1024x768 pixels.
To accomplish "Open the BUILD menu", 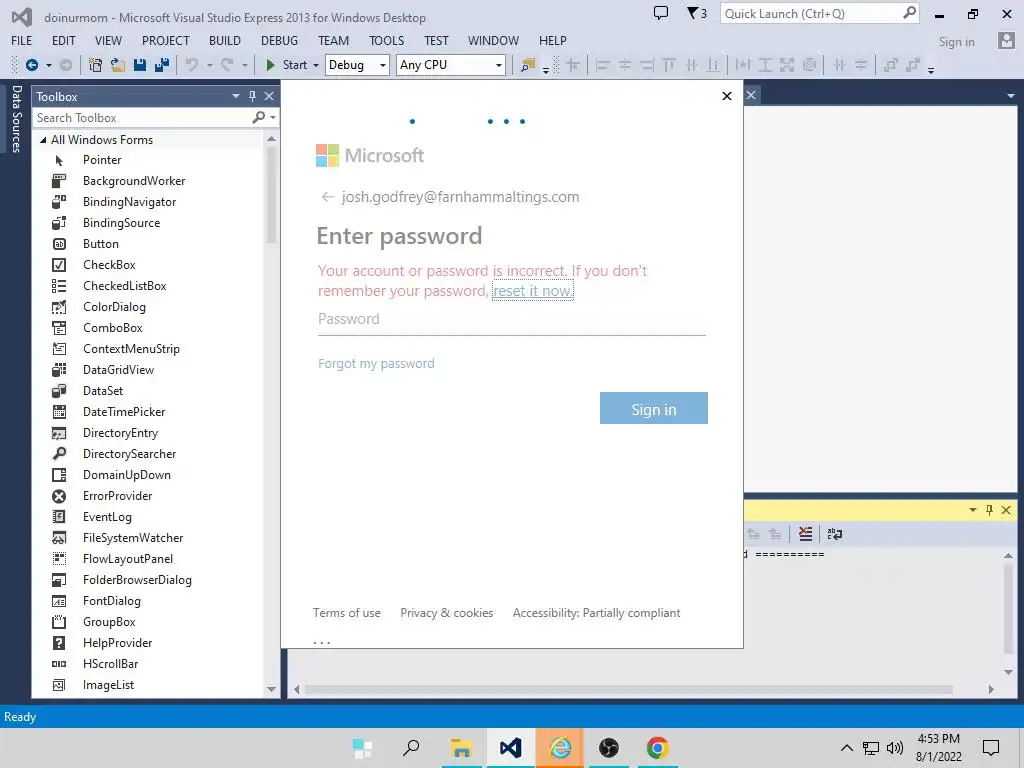I will tap(225, 40).
